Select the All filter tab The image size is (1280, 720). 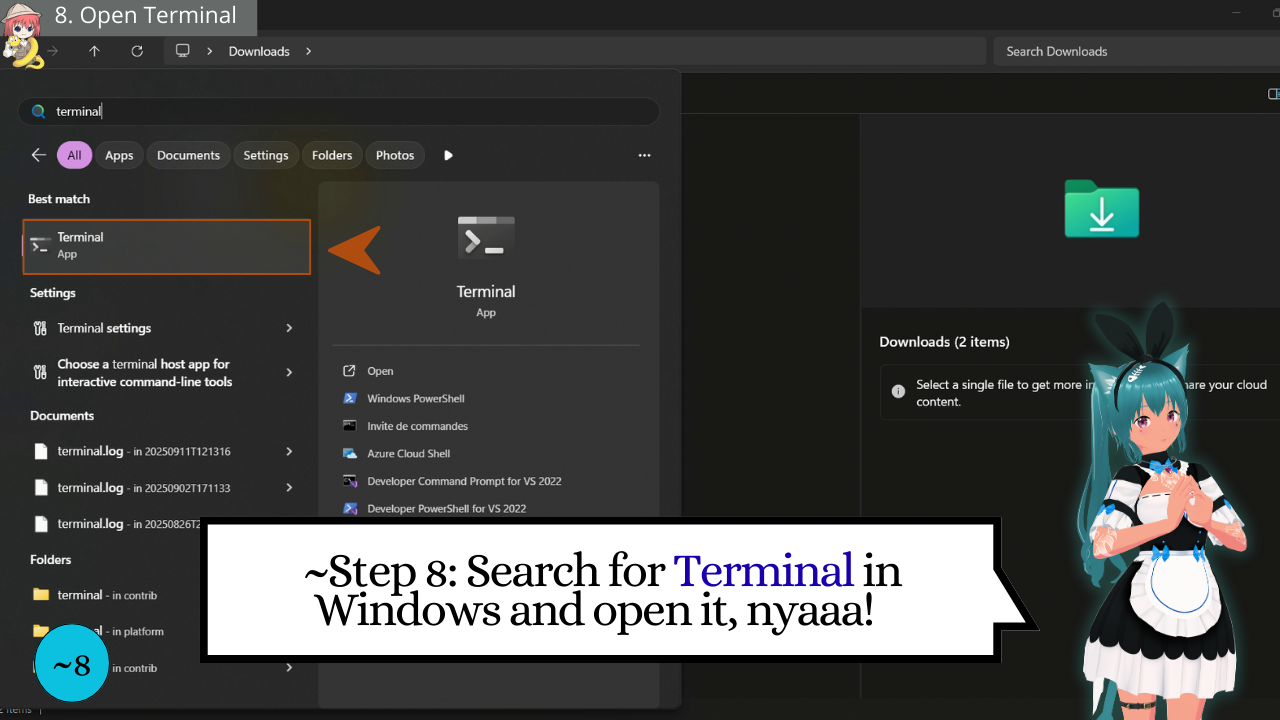pos(75,155)
